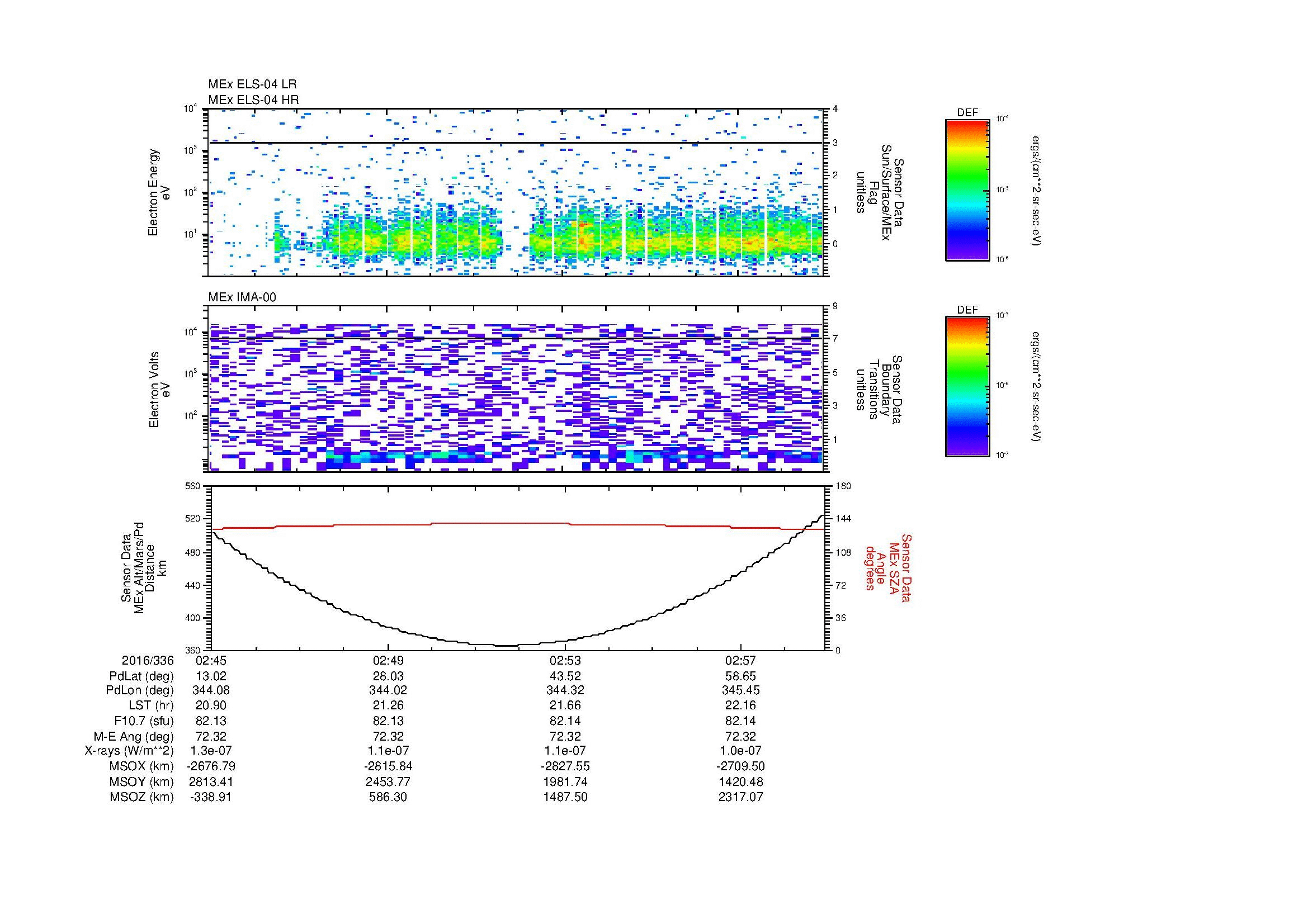Click the '02:53' time tick label
This screenshot has height=924, width=1308.
tap(565, 661)
